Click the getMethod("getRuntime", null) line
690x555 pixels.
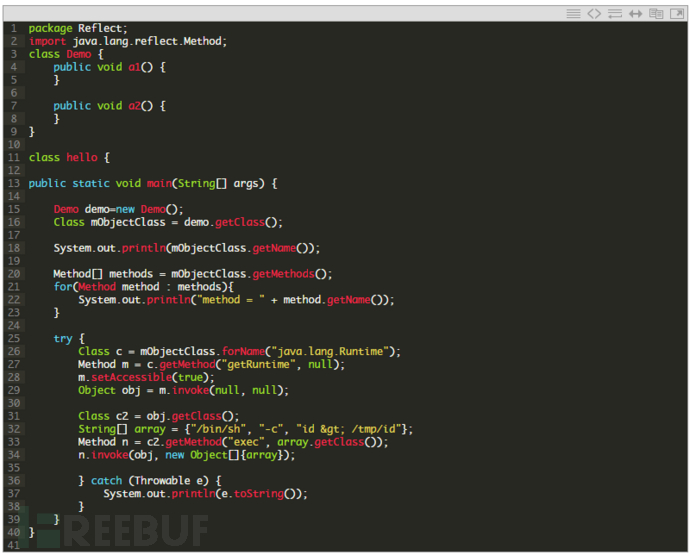212,364
